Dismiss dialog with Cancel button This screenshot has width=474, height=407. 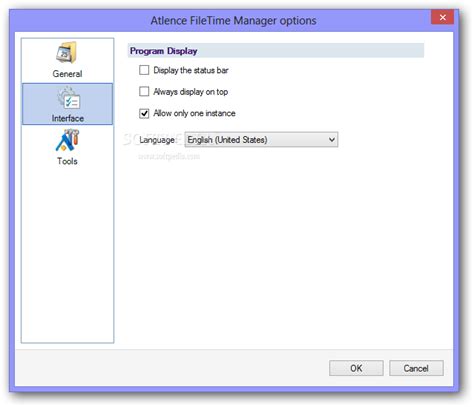tap(416, 368)
